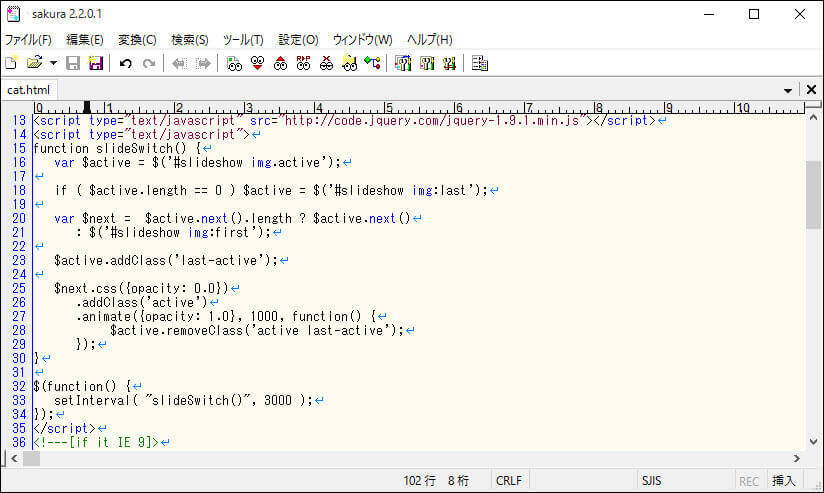Click the CRLF status bar entry
The image size is (824, 493).
(509, 481)
